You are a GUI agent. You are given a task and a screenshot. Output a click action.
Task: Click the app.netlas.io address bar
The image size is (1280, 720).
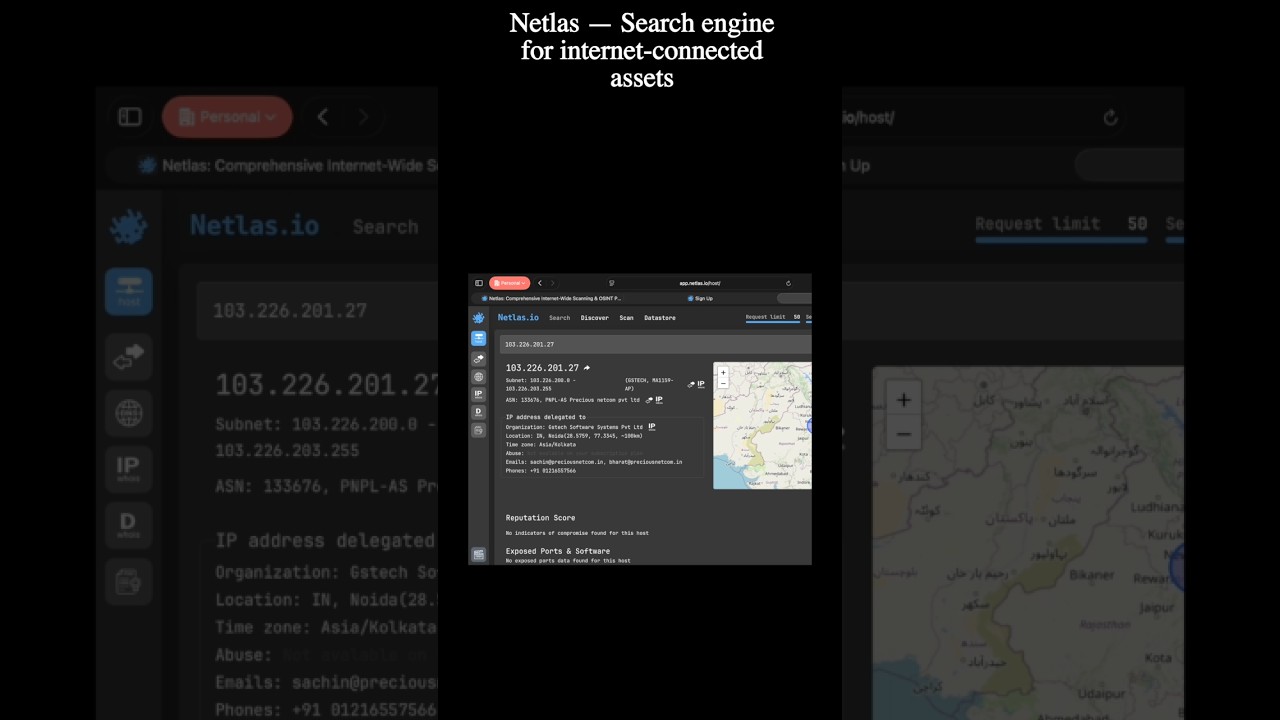tap(700, 283)
